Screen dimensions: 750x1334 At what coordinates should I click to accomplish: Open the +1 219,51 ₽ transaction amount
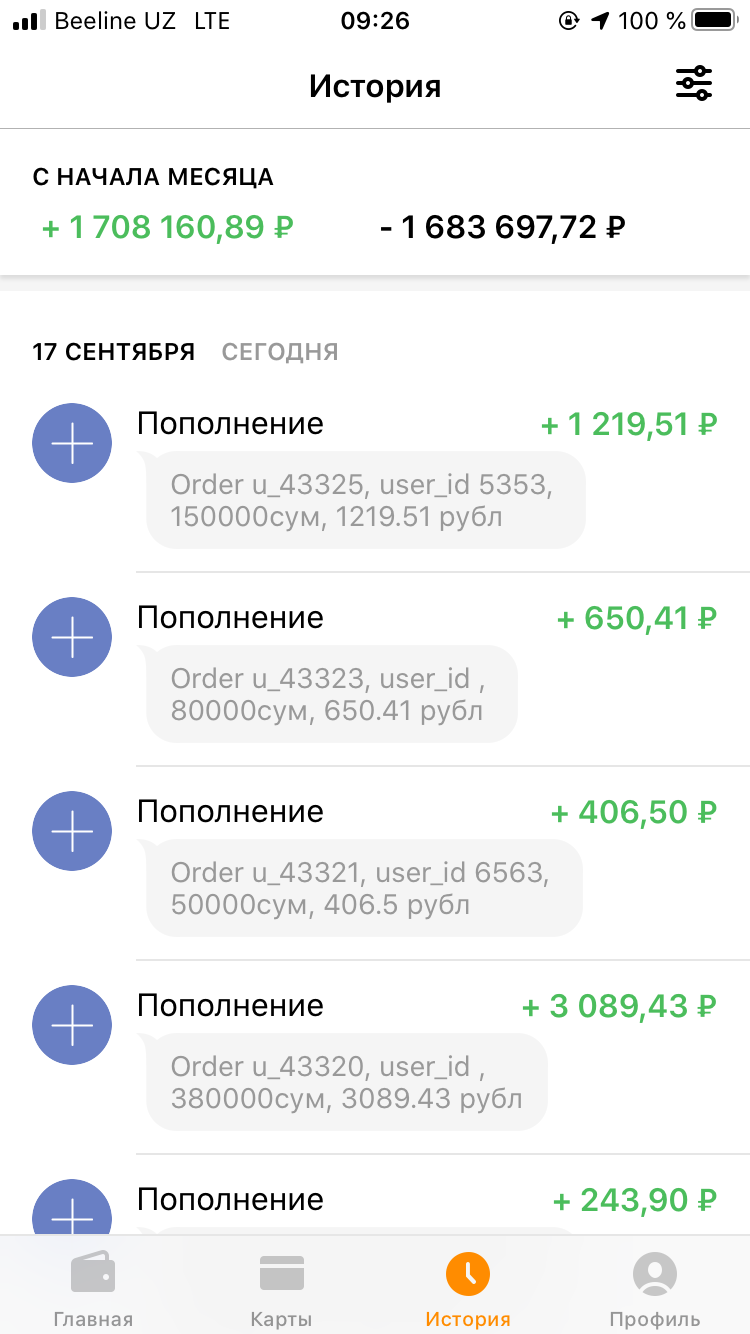click(x=629, y=425)
